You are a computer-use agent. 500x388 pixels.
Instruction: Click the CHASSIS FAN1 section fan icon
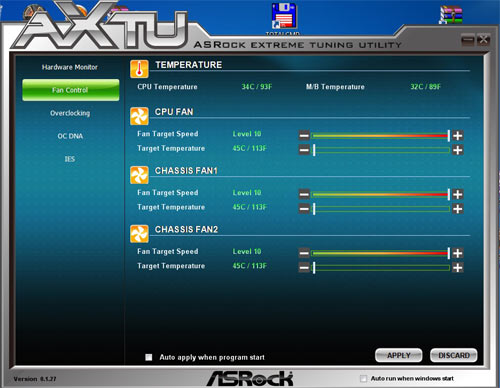(139, 175)
